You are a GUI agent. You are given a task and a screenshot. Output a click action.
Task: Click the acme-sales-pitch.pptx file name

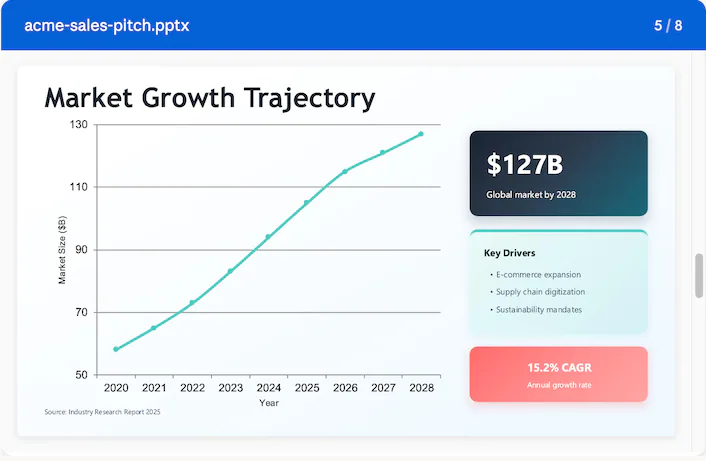[106, 25]
